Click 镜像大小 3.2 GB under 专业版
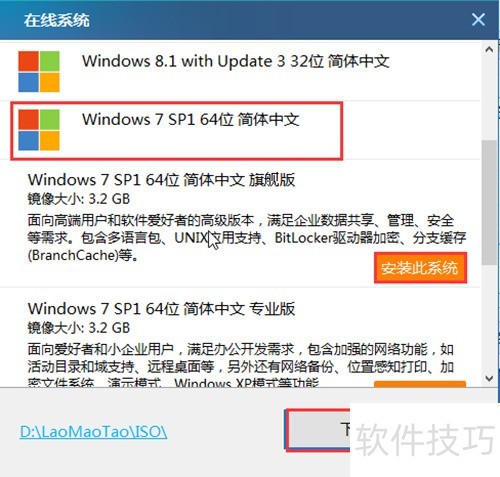 (x=79, y=328)
